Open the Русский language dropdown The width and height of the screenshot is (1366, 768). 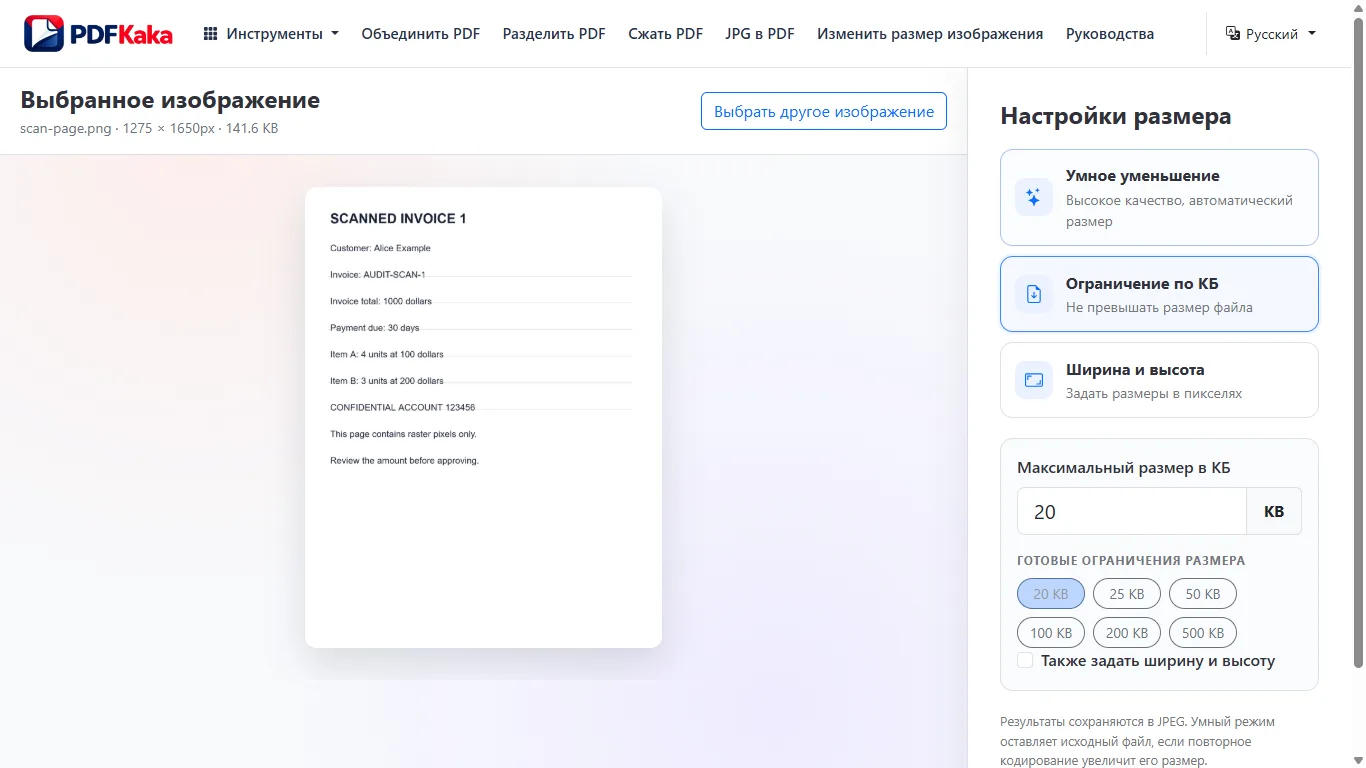pyautogui.click(x=1271, y=34)
